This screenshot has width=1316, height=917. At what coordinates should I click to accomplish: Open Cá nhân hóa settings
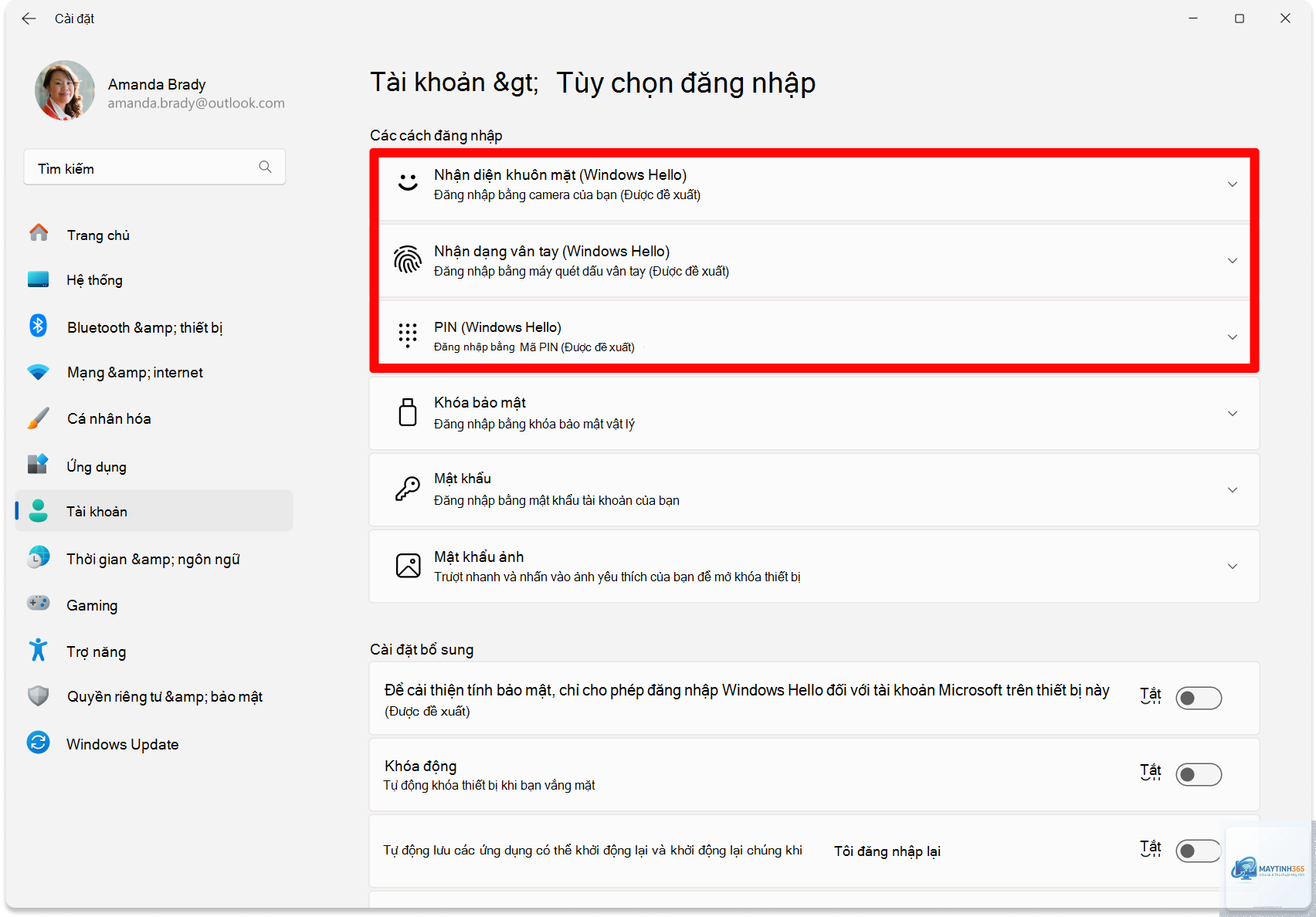[154, 418]
